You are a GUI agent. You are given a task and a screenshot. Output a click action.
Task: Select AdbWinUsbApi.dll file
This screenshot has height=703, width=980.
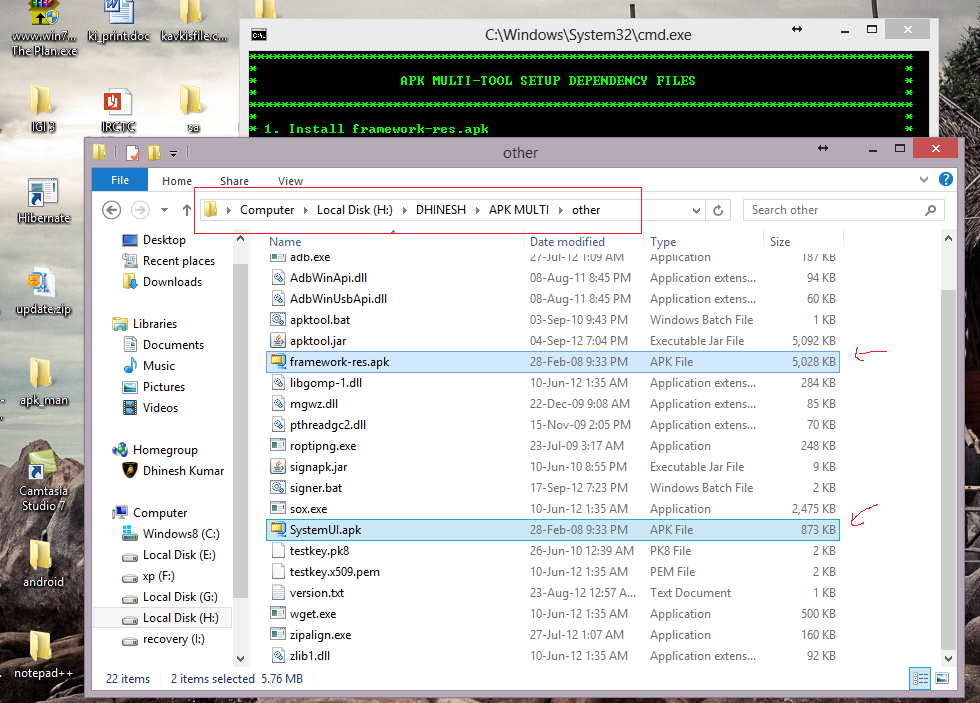552,299
